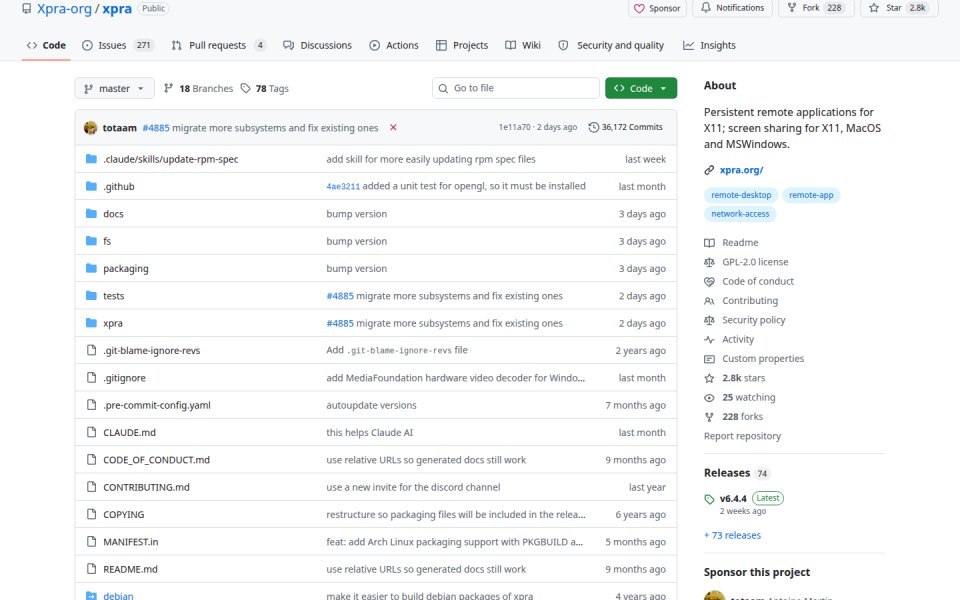
Task: Open the commit history clock icon
Action: [x=593, y=127]
